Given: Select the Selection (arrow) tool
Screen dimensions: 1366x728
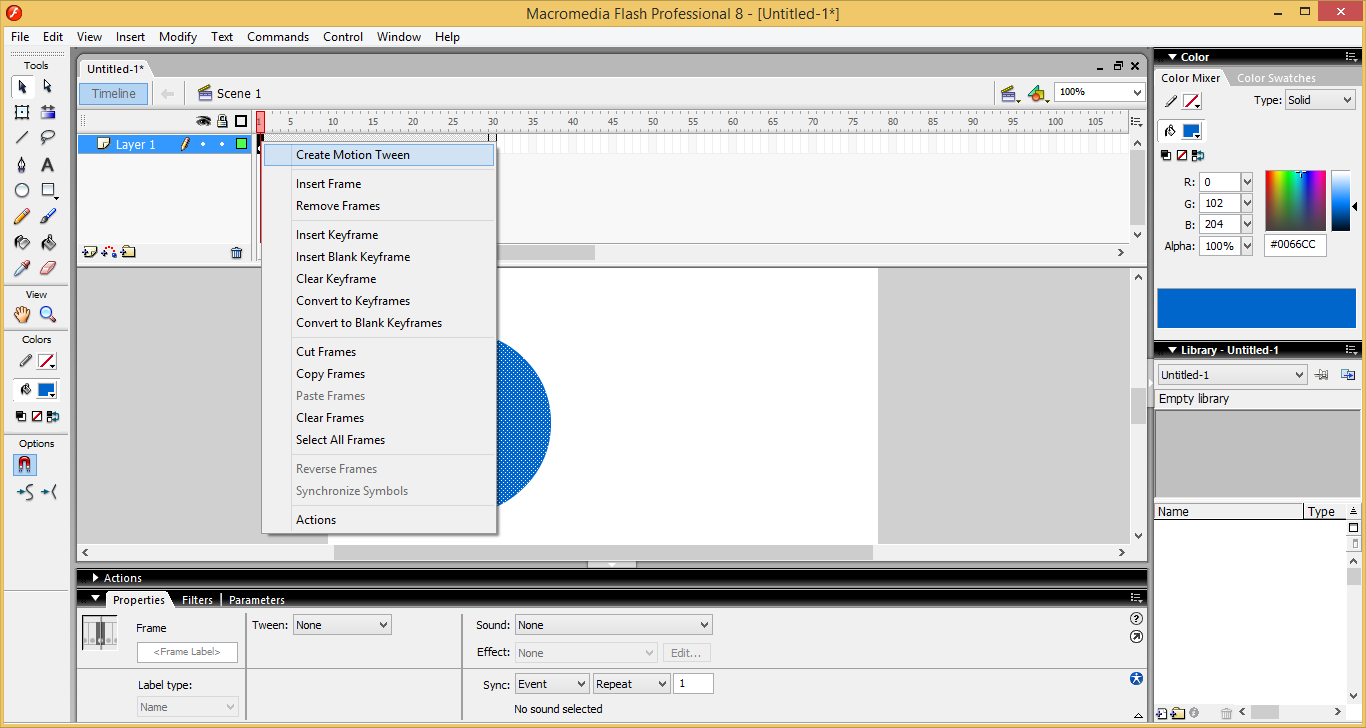Looking at the screenshot, I should (22, 86).
